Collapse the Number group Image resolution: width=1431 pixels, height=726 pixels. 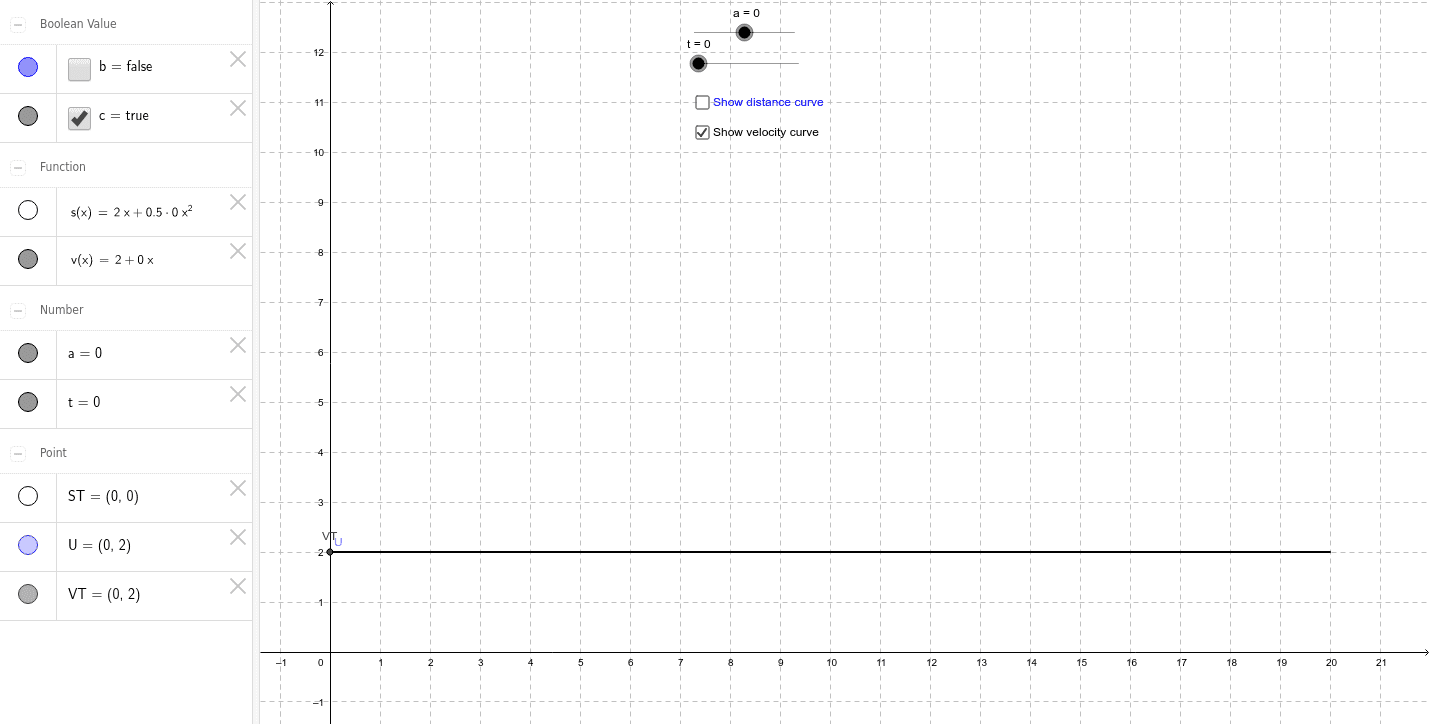point(18,310)
